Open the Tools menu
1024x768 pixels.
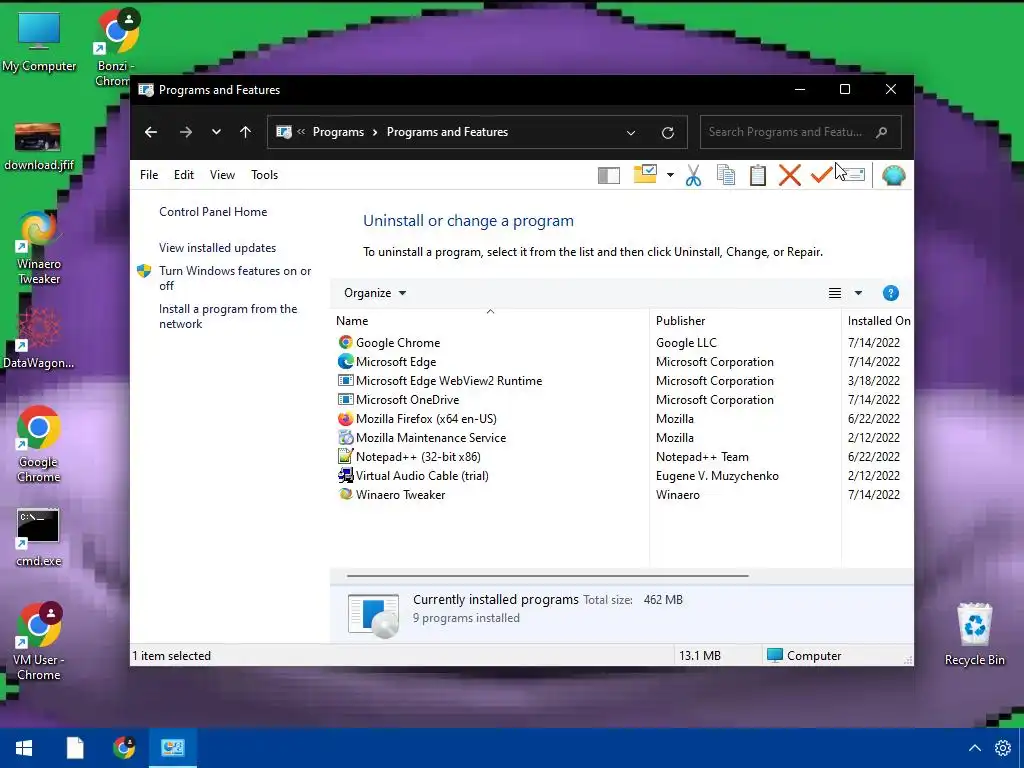click(264, 175)
